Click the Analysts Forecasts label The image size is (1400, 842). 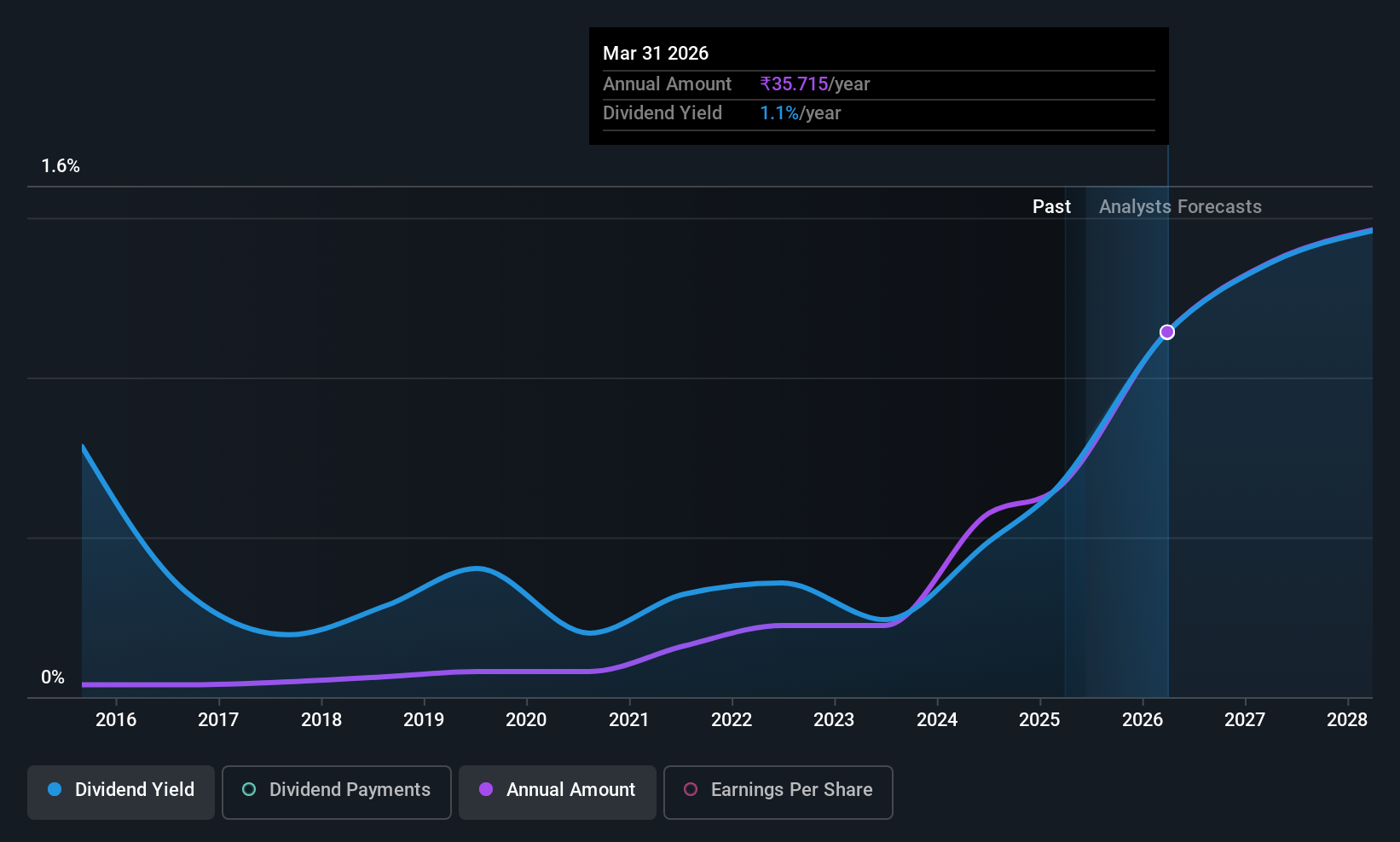click(1180, 207)
